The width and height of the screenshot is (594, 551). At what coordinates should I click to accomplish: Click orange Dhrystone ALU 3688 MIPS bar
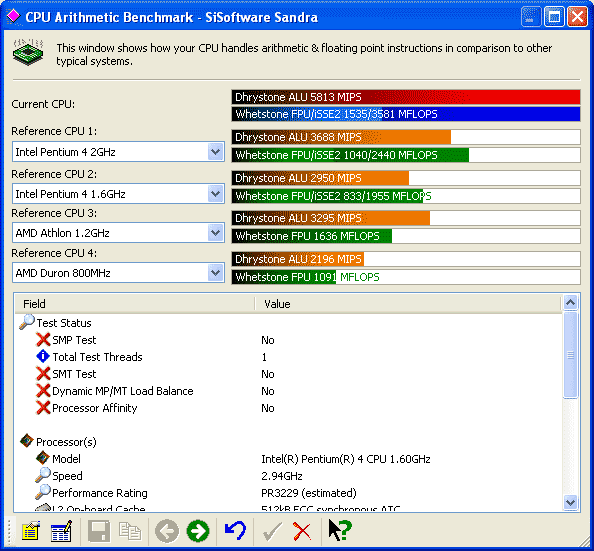[x=406, y=137]
